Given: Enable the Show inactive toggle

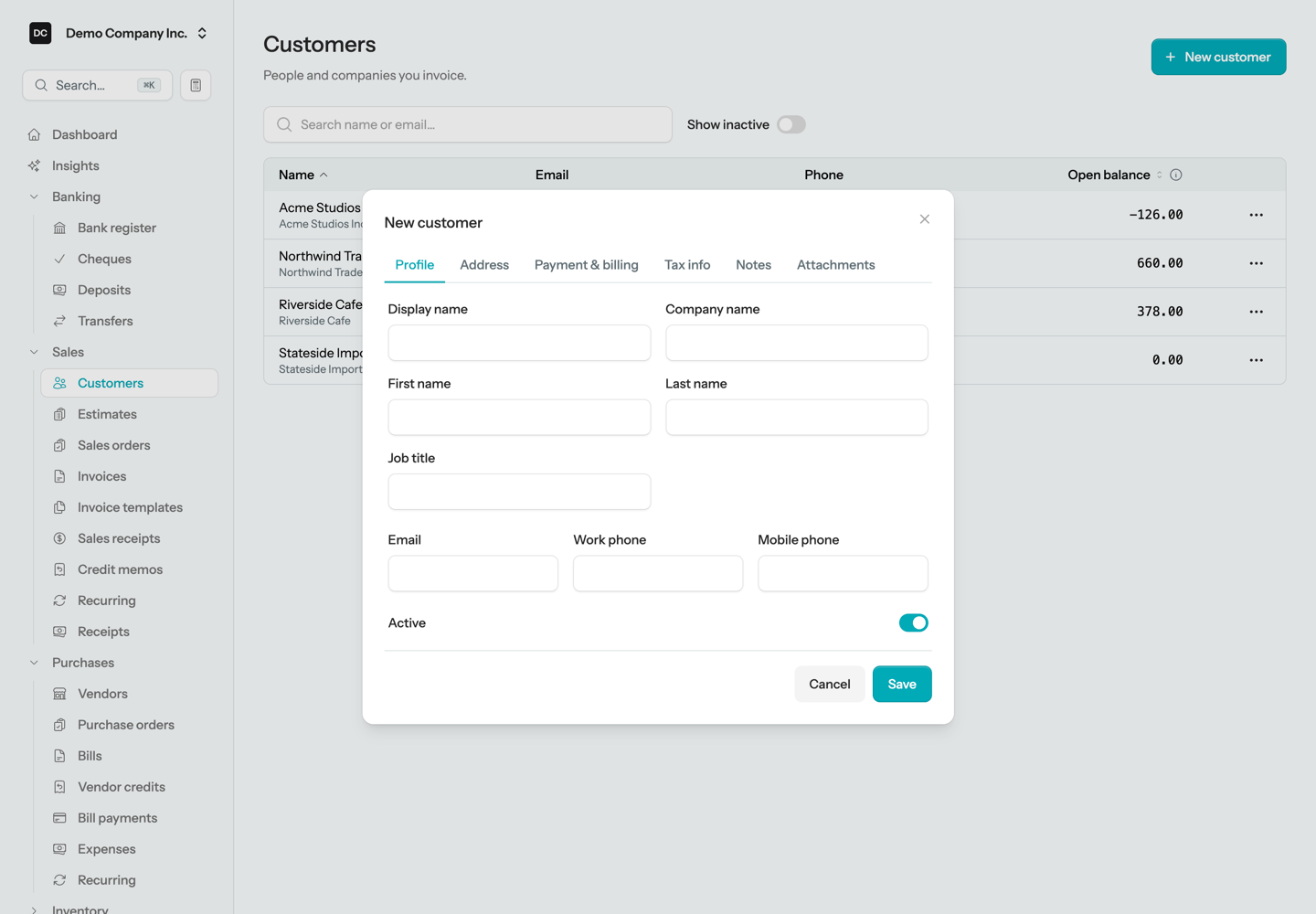Looking at the screenshot, I should pyautogui.click(x=791, y=124).
